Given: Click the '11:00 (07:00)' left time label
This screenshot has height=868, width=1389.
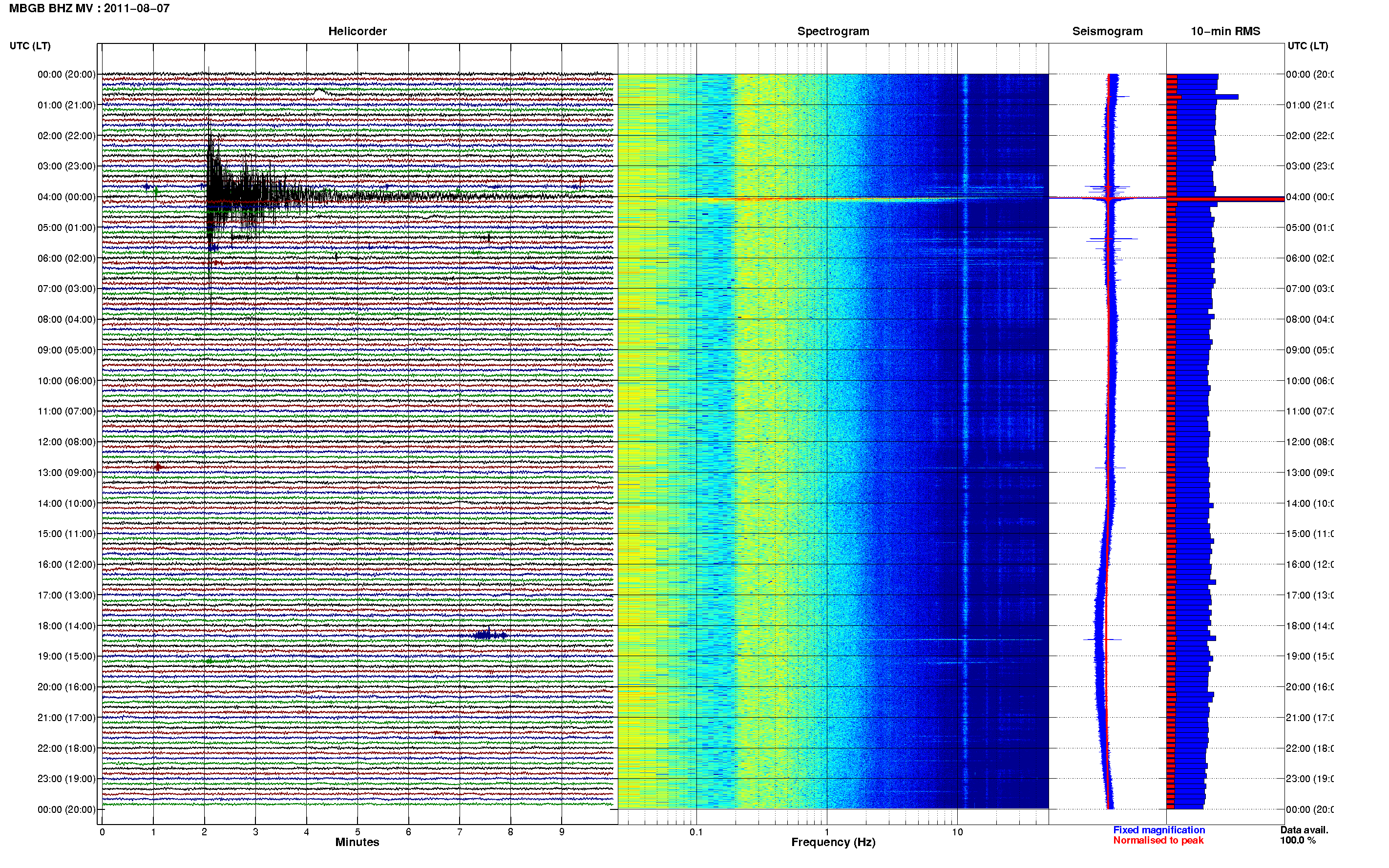Looking at the screenshot, I should click(x=66, y=411).
